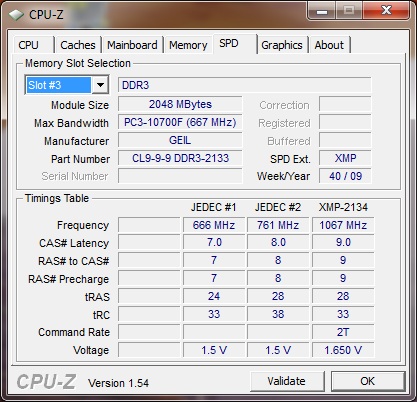Click the 40 / 09 Week/Year value
The height and width of the screenshot is (402, 417).
(345, 176)
